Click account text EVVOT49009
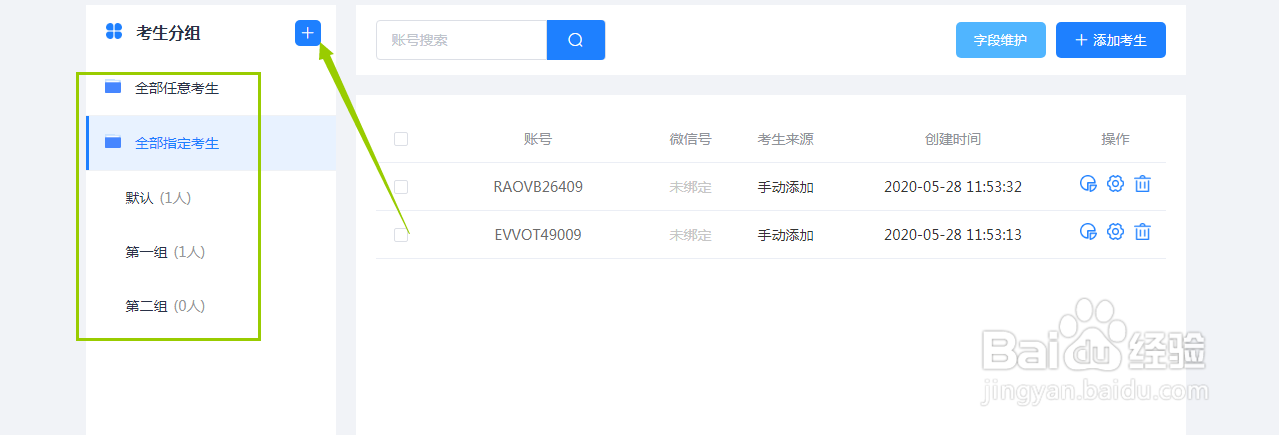Screen dimensions: 1279x435 [538, 235]
